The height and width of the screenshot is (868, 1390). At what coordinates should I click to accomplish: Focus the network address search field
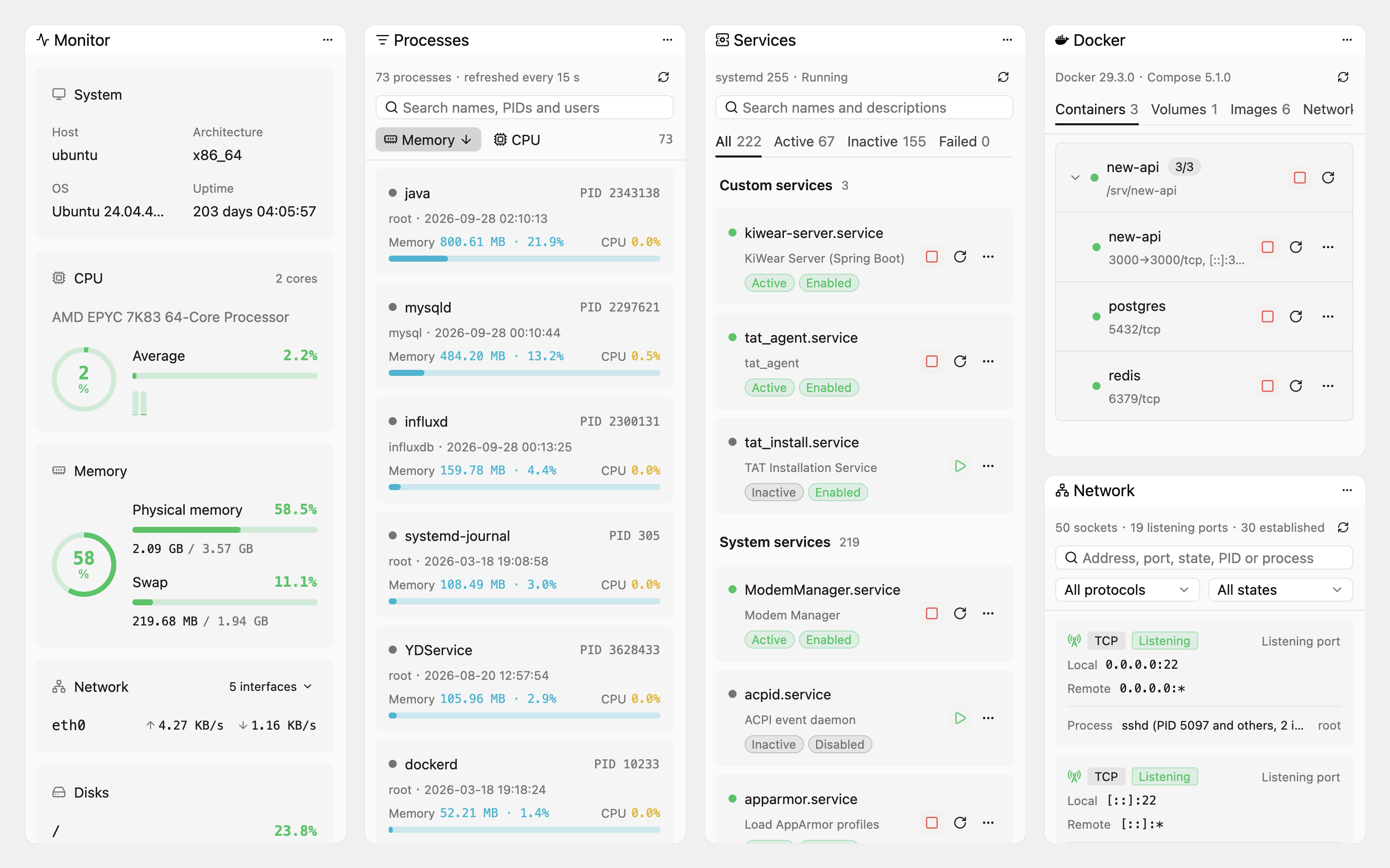pyautogui.click(x=1204, y=558)
